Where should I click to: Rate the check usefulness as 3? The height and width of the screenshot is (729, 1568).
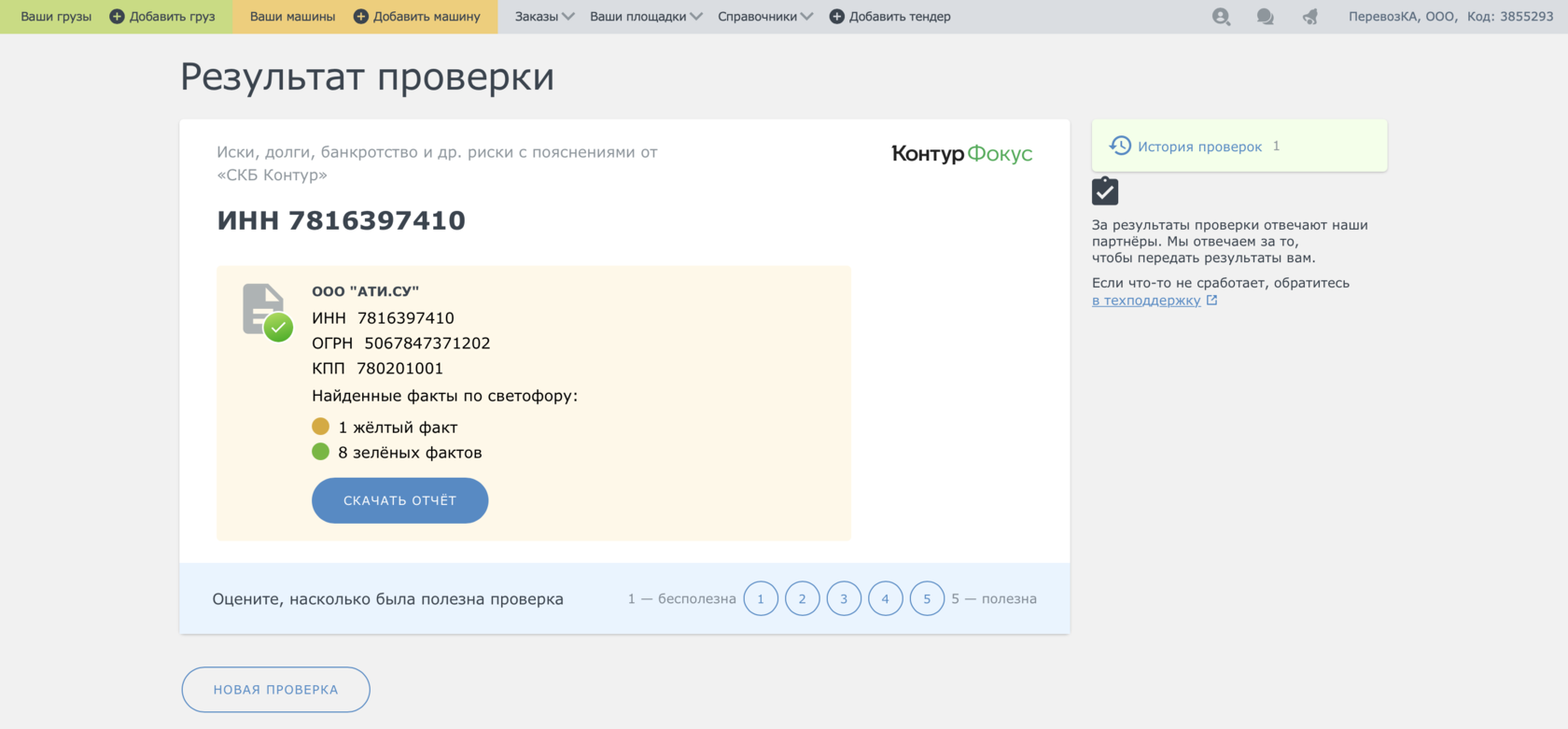844,598
